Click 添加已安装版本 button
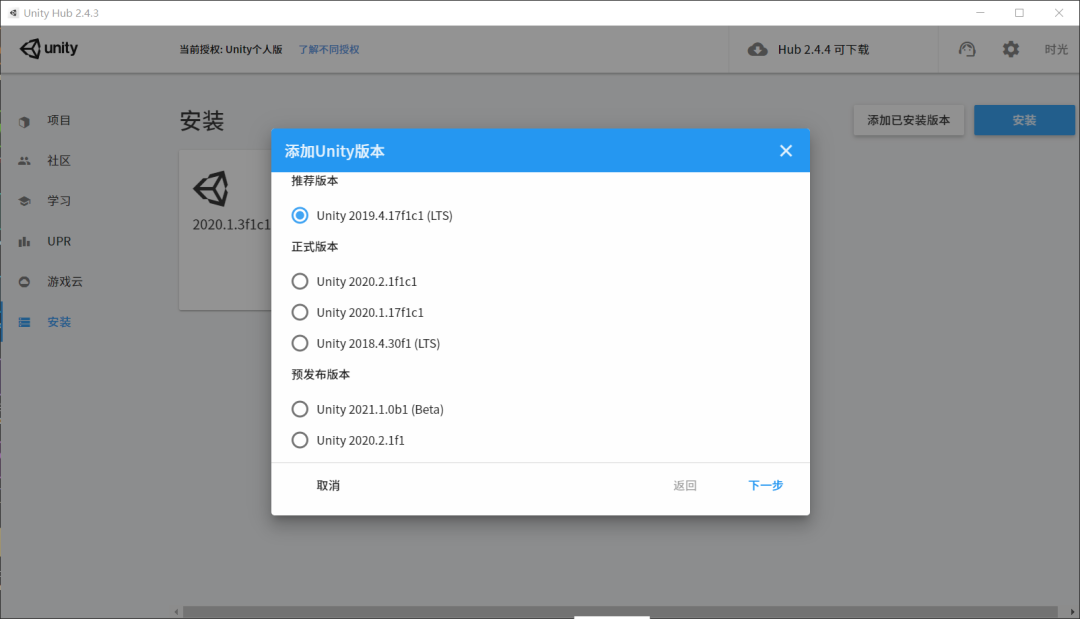 908,120
